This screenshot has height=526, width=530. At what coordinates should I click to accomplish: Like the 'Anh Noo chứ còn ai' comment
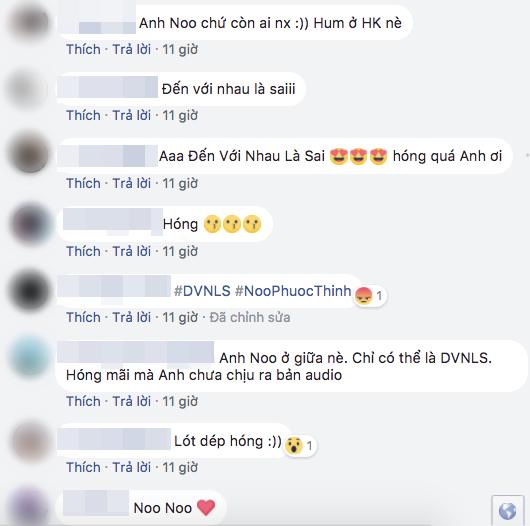(83, 49)
